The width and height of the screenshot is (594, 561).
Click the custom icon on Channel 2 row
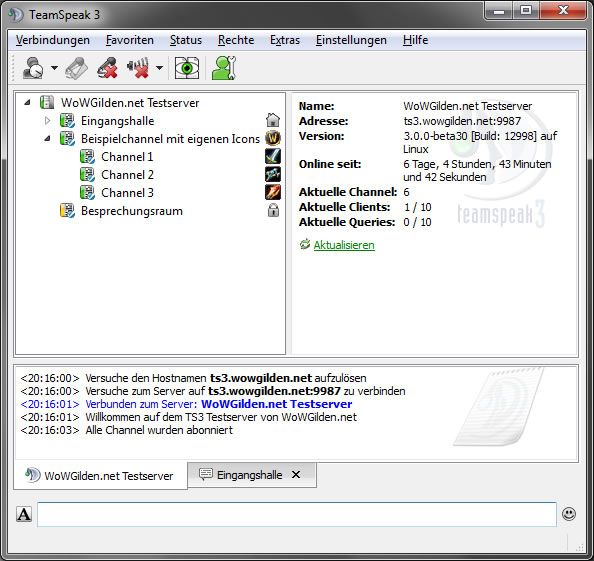click(273, 174)
